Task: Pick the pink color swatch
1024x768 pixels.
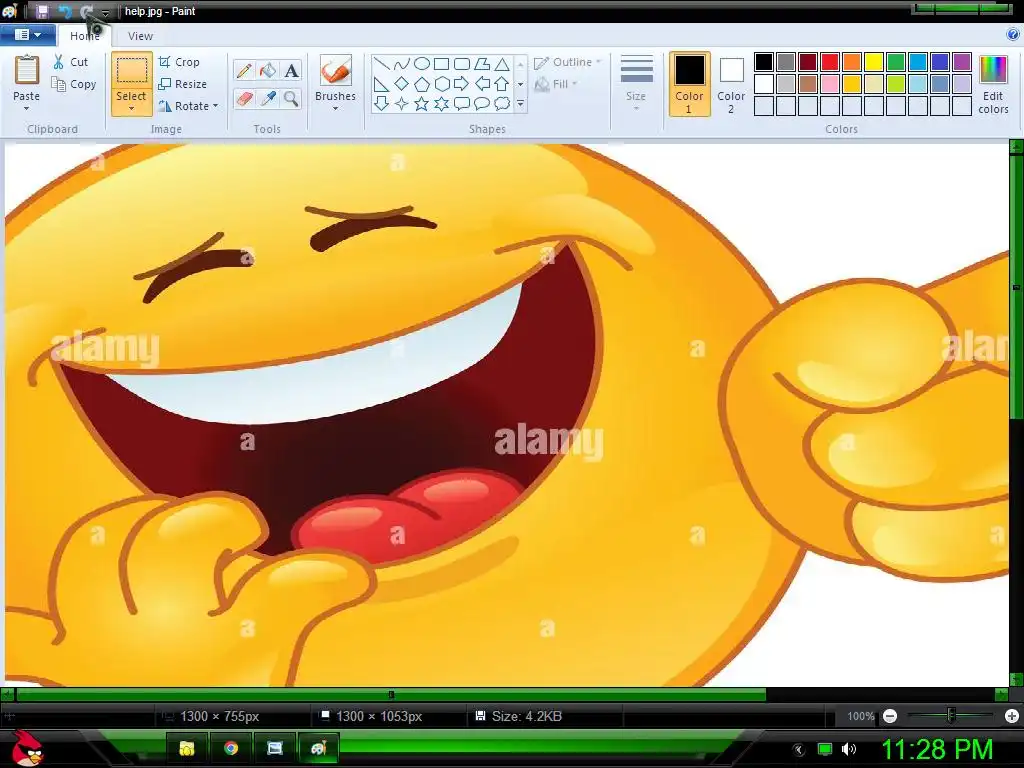Action: coord(830,84)
